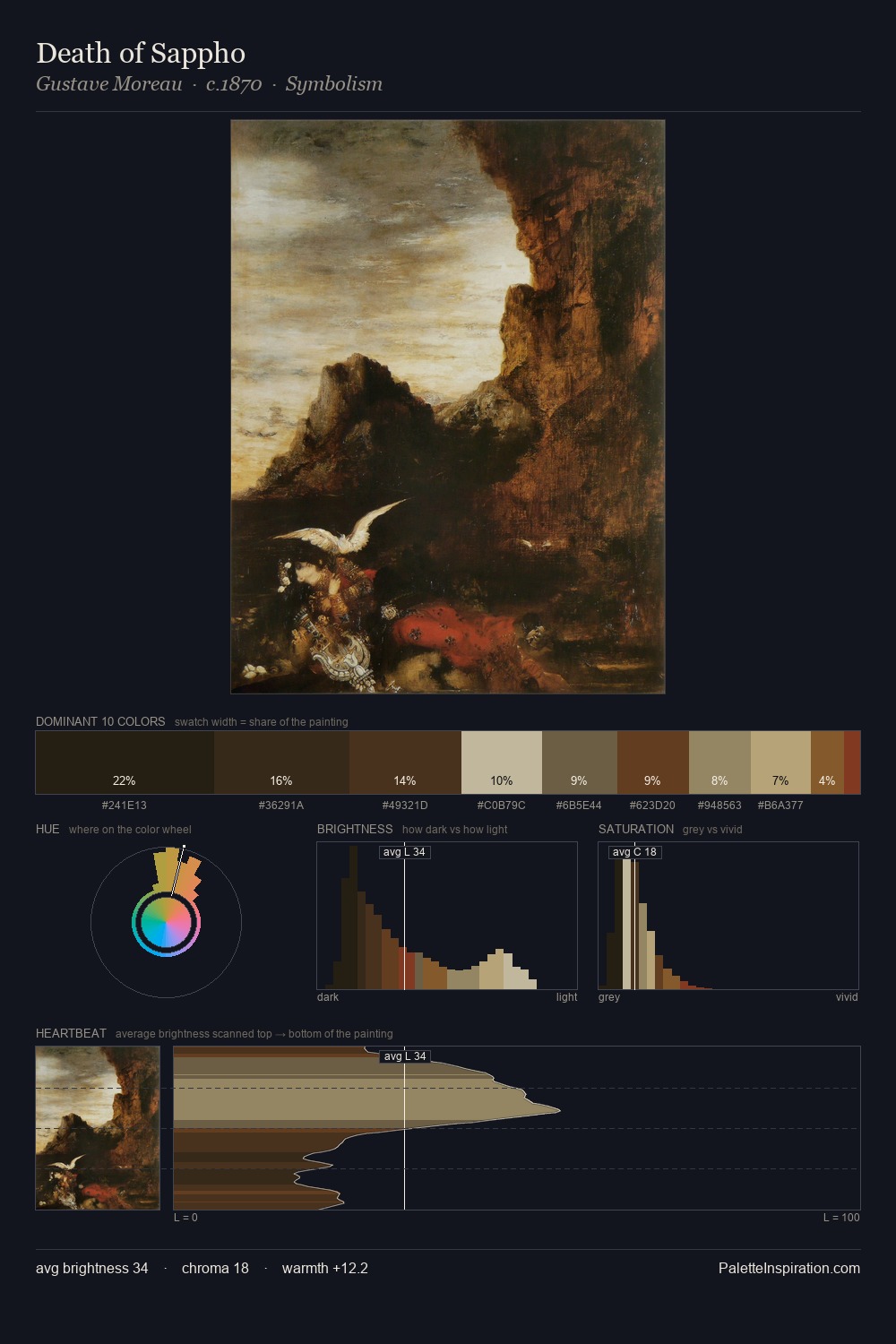The height and width of the screenshot is (1344, 896).
Task: Click hex label '#6B5E44'
Action: pyautogui.click(x=579, y=806)
